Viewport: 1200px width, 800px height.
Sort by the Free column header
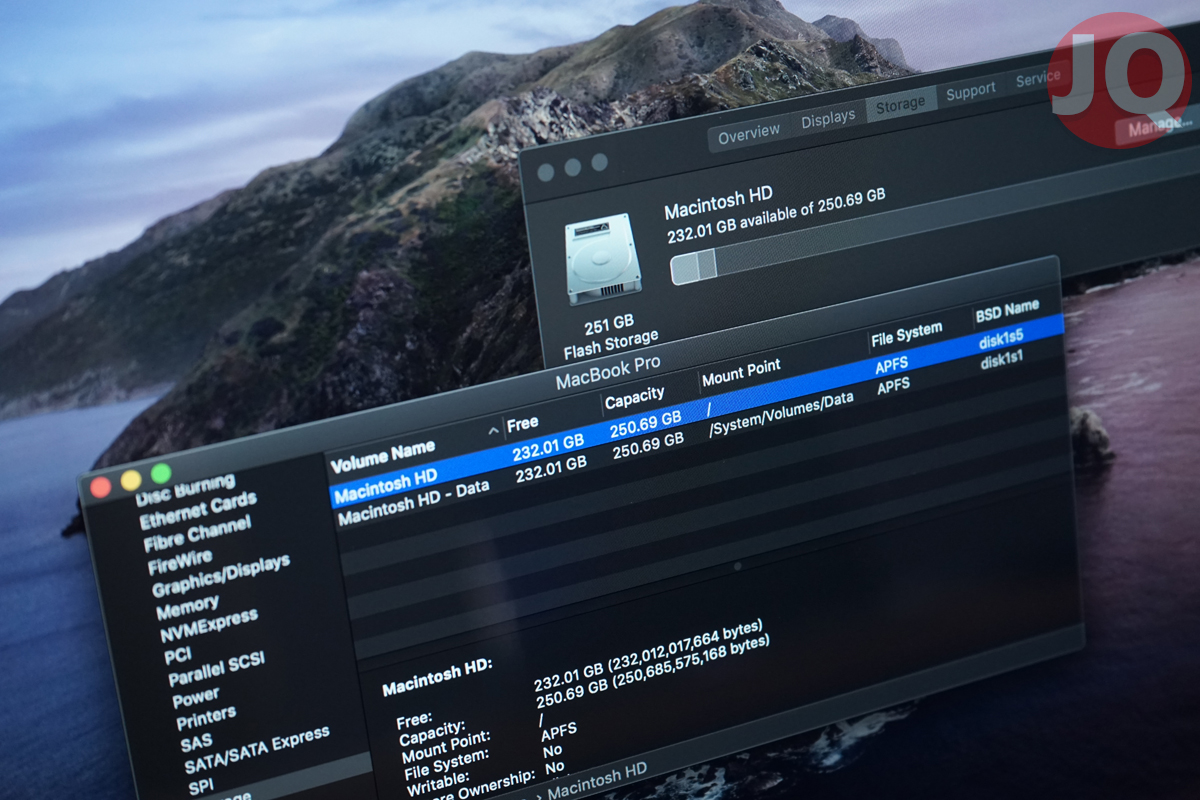tap(523, 424)
